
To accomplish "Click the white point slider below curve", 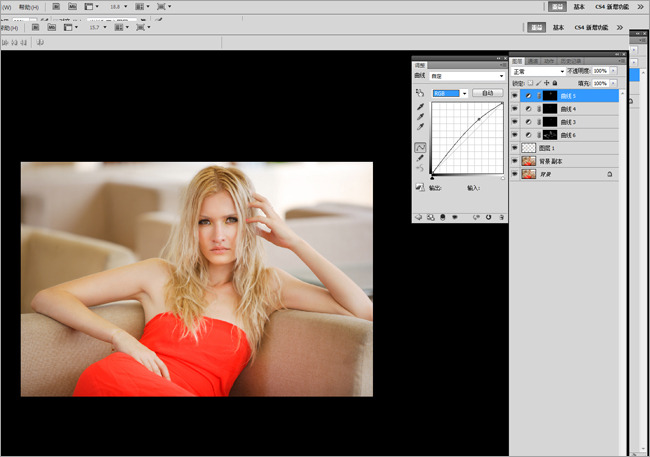I will [503, 178].
